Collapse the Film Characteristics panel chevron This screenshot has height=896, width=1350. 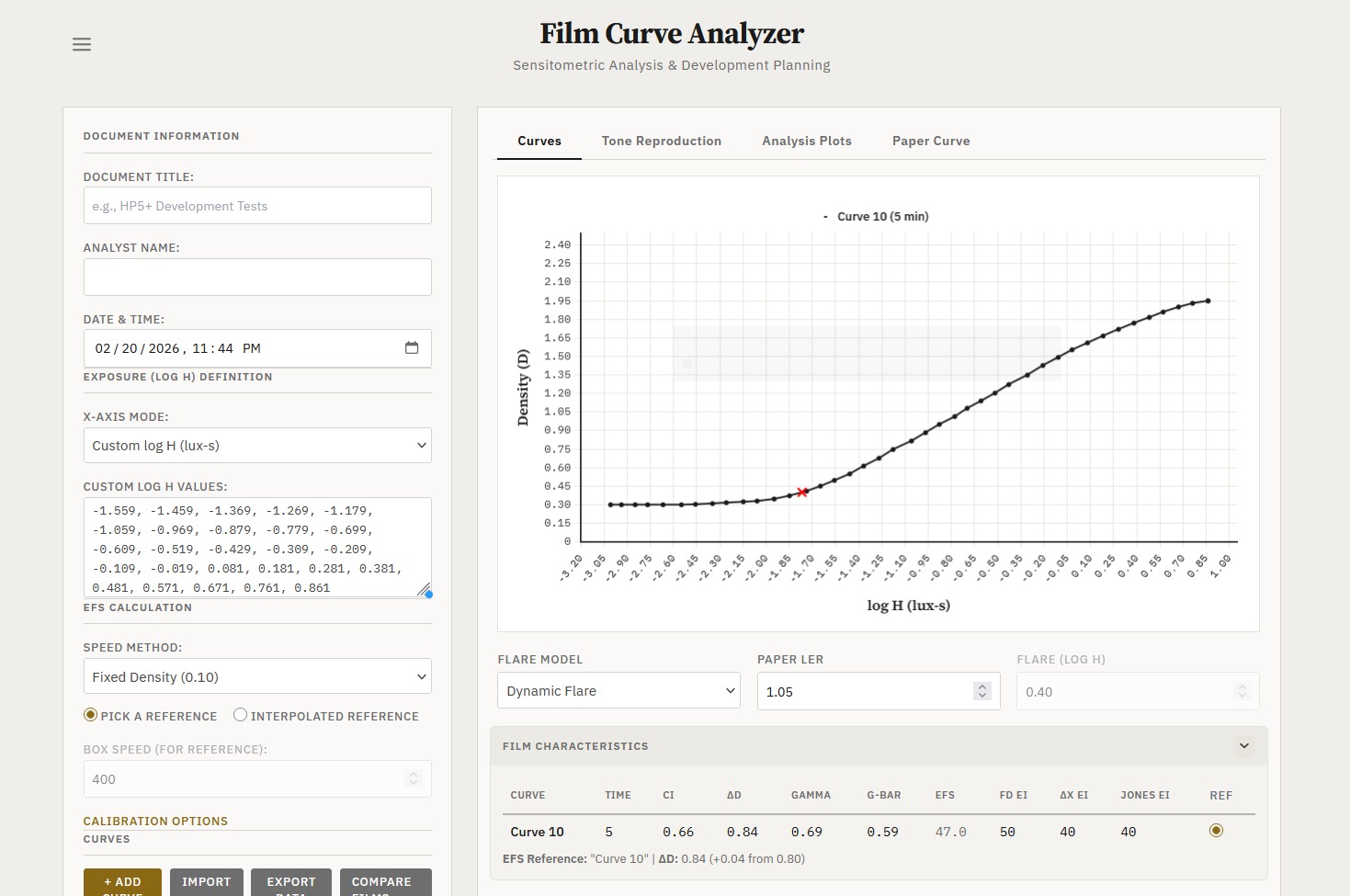click(x=1244, y=746)
